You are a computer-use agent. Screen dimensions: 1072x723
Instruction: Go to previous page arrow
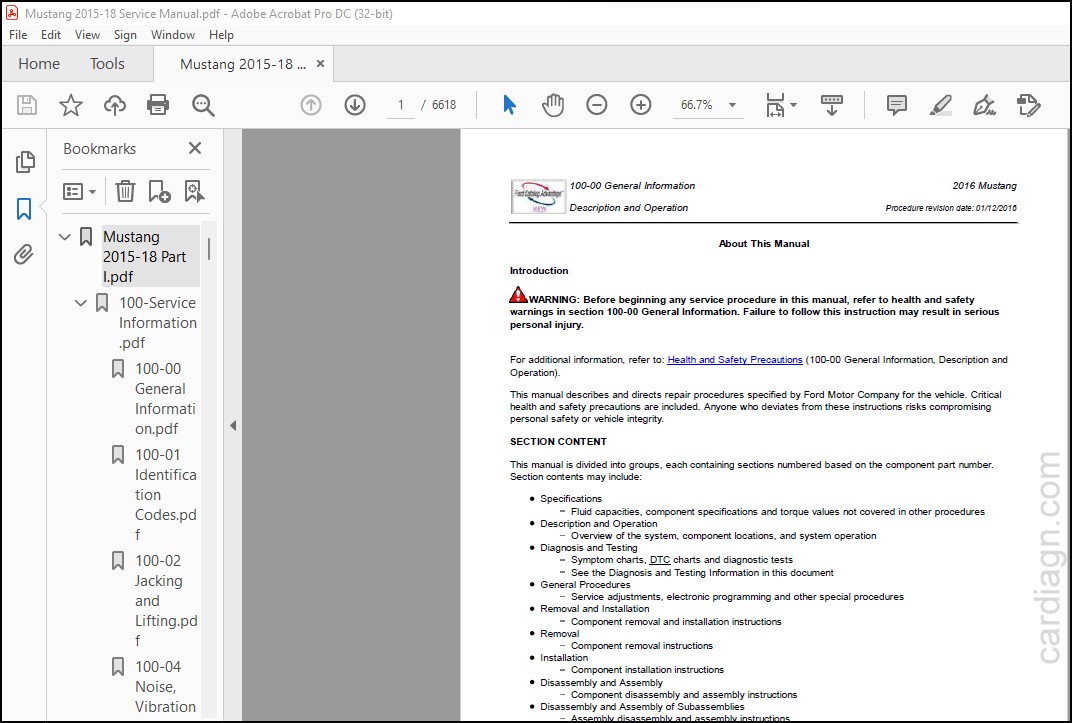(x=311, y=105)
